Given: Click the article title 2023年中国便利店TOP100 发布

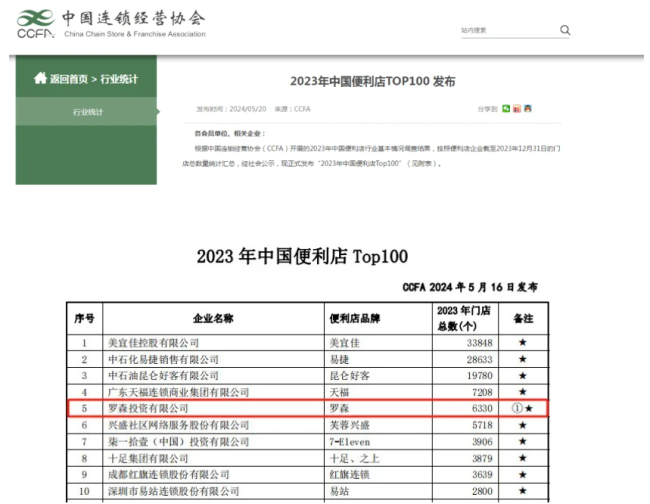Looking at the screenshot, I should [x=372, y=80].
